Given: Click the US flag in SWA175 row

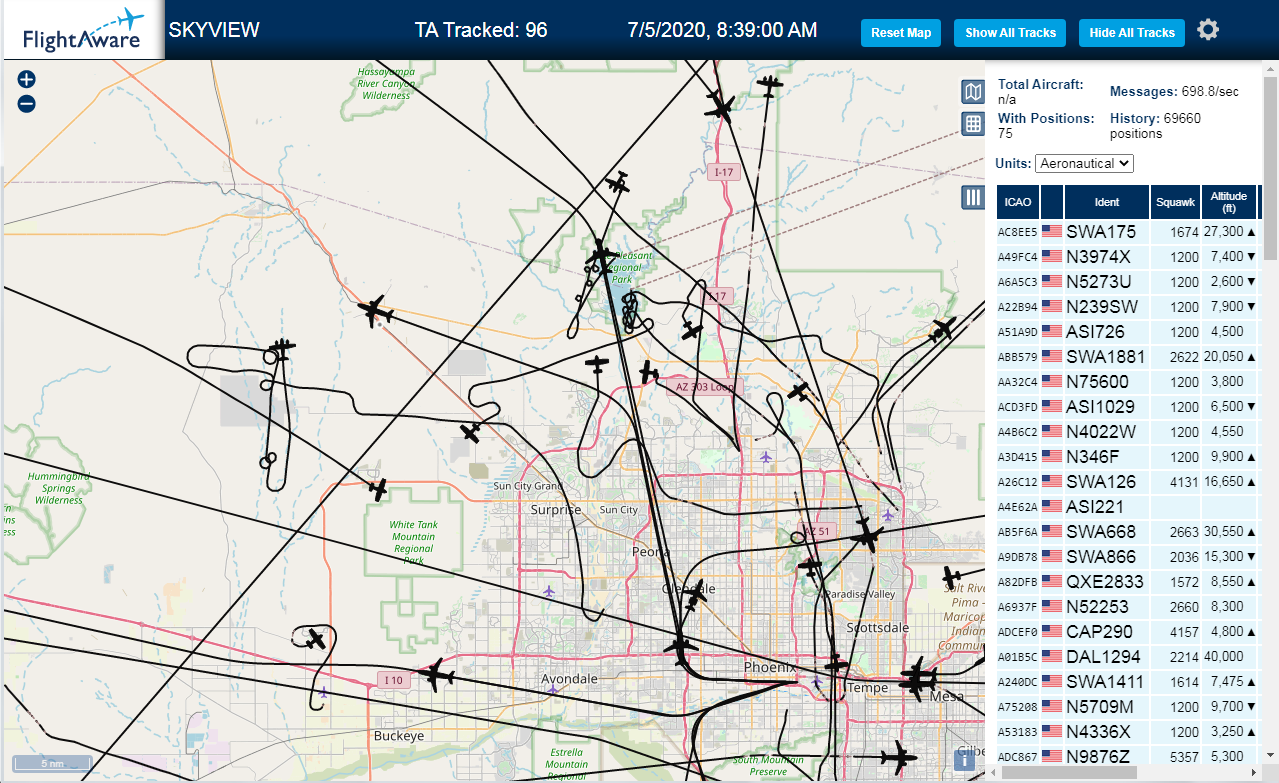Looking at the screenshot, I should (x=1052, y=231).
